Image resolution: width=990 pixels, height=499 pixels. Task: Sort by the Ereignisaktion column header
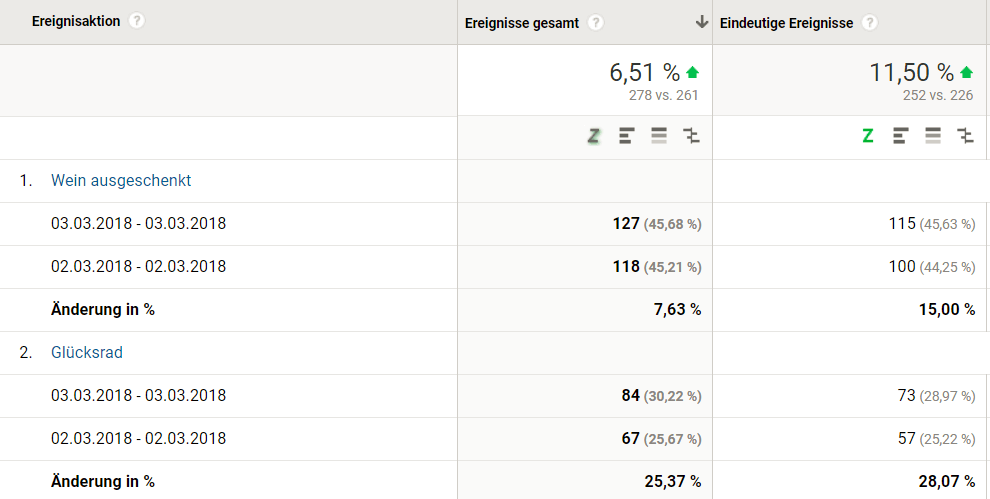(x=76, y=21)
